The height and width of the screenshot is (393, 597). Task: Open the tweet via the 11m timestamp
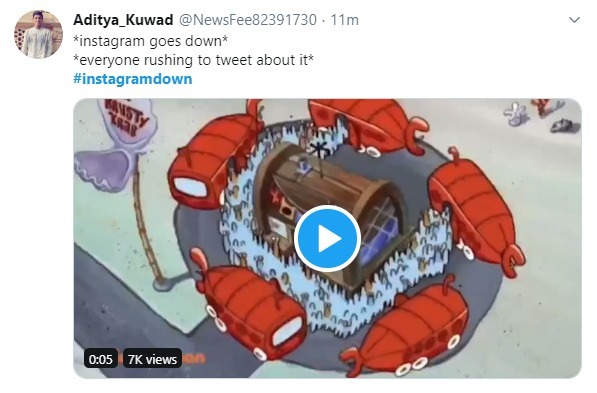(x=345, y=20)
